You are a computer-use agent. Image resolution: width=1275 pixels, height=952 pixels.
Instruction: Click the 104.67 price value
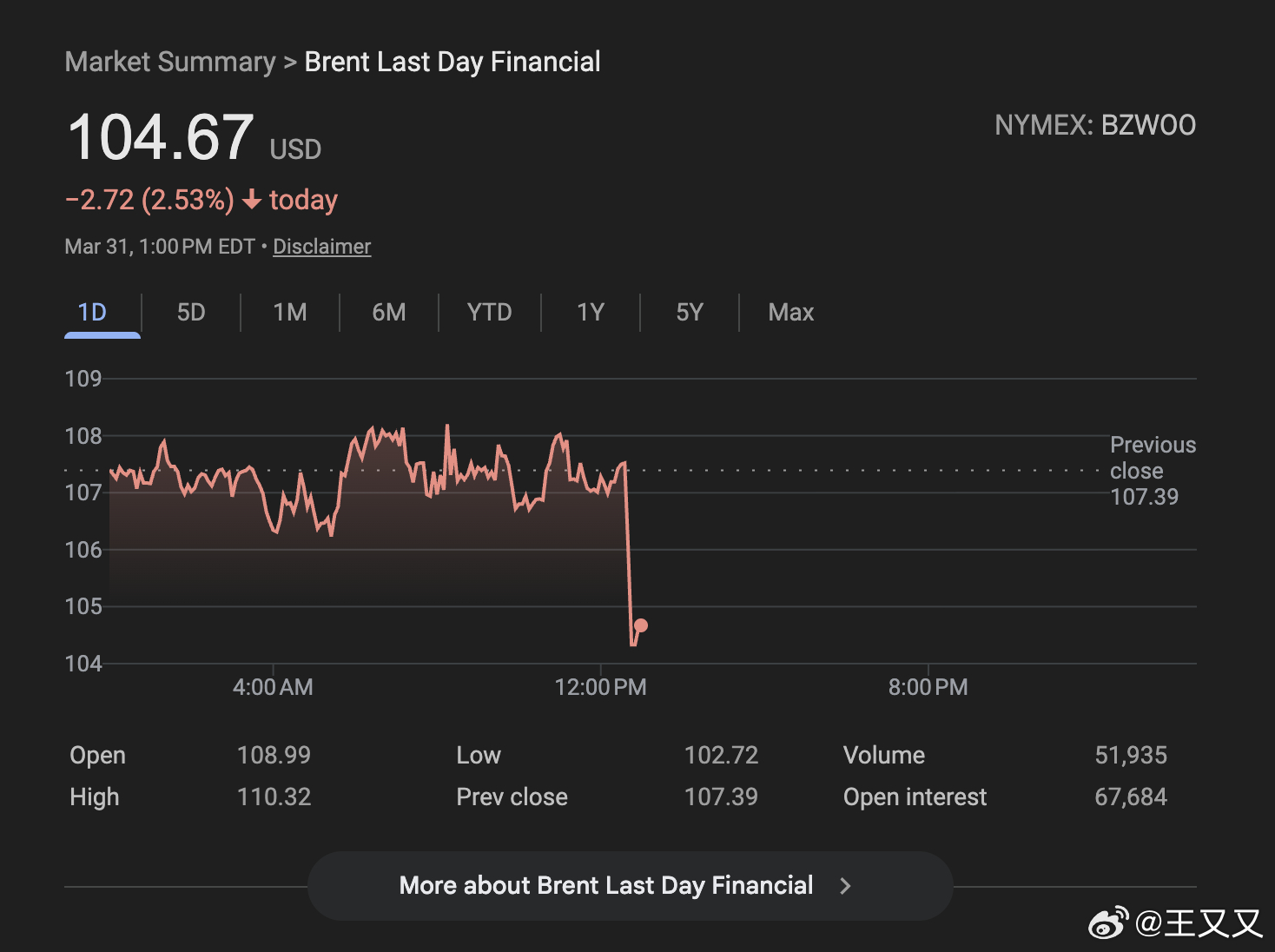tap(162, 139)
